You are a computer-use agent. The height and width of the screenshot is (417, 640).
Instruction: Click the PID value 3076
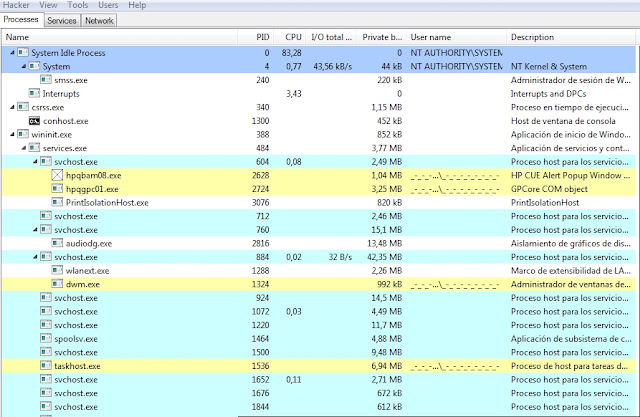point(260,202)
